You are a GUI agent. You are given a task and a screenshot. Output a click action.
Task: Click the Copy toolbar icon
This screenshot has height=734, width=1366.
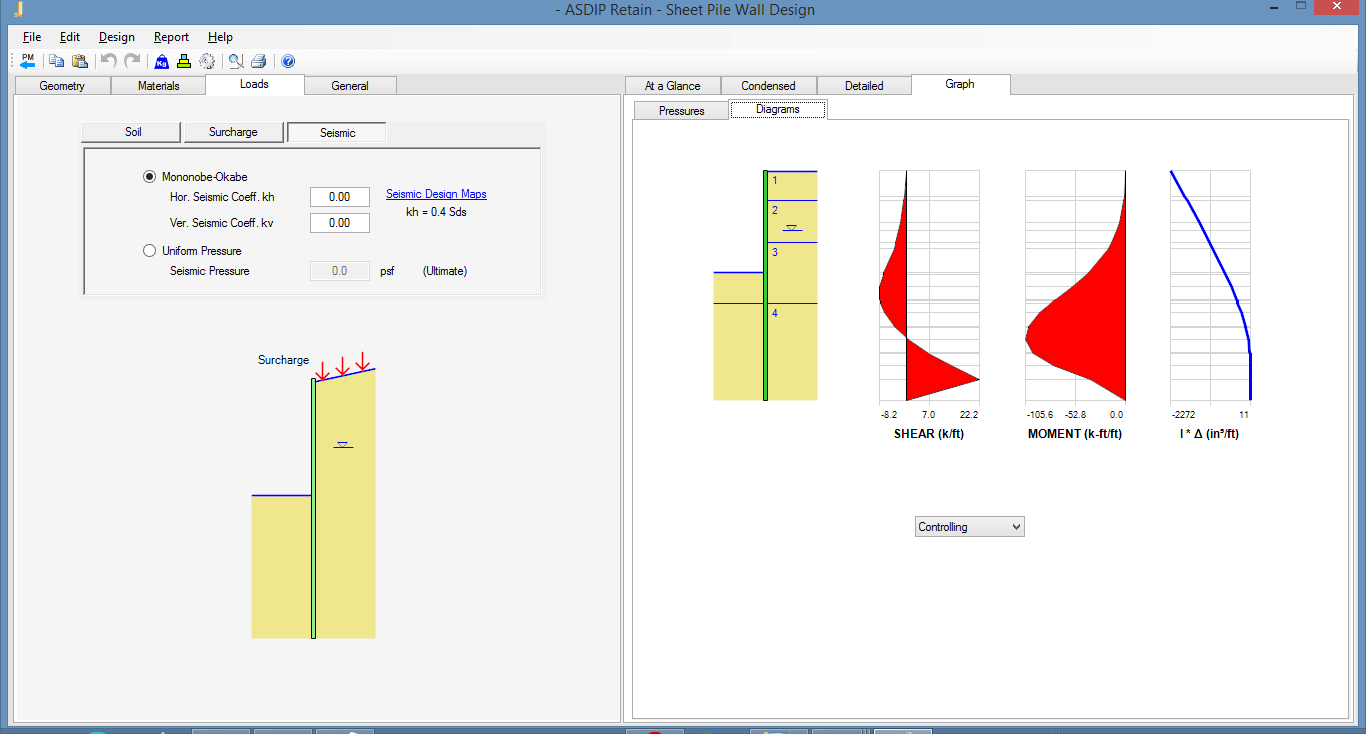(57, 61)
